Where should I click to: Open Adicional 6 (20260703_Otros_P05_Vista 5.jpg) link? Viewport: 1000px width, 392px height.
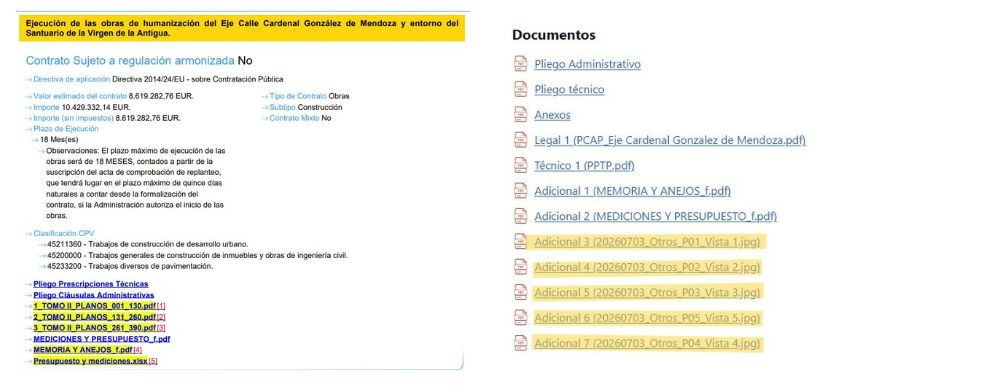point(648,318)
